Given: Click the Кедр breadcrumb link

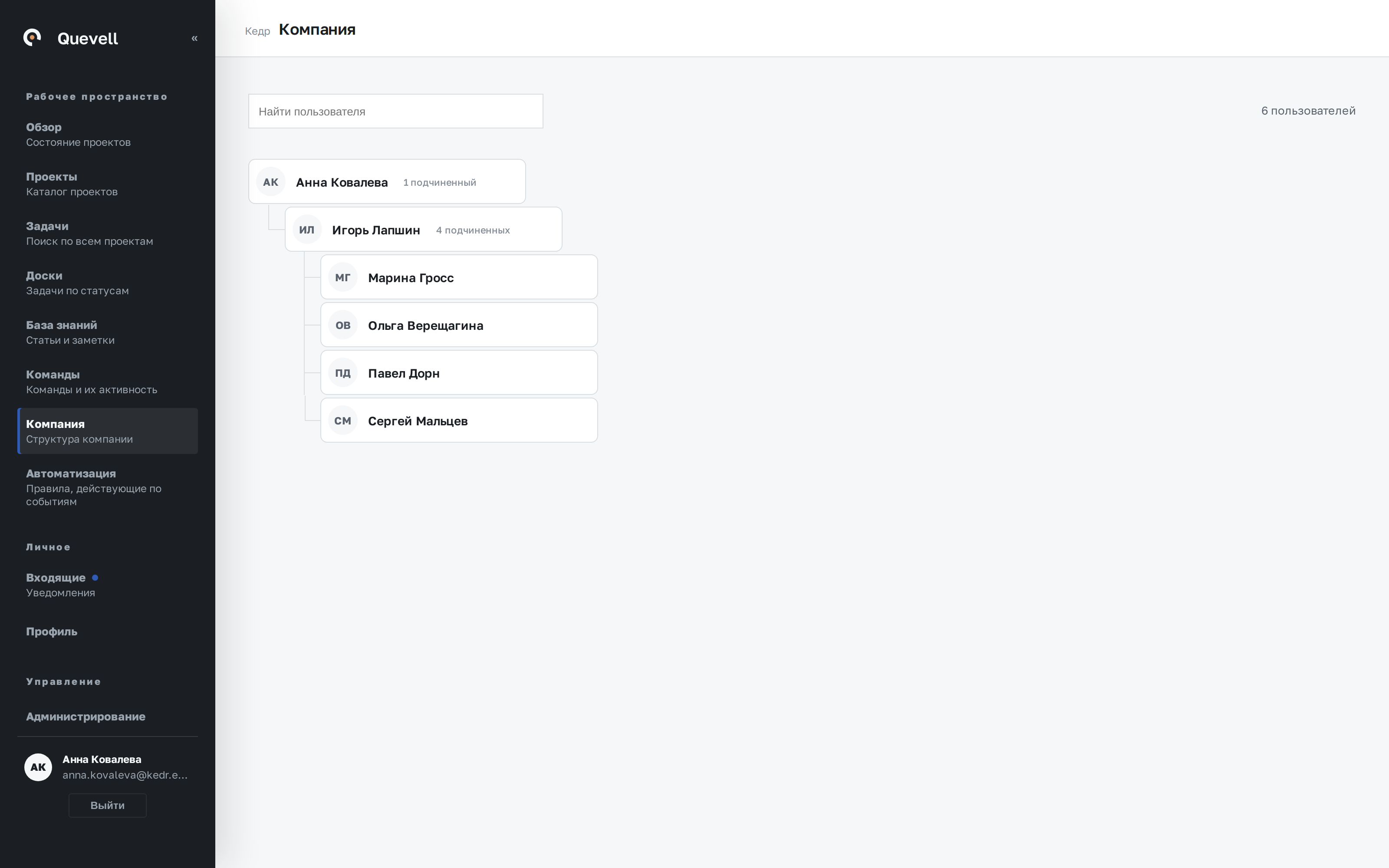Looking at the screenshot, I should [257, 31].
